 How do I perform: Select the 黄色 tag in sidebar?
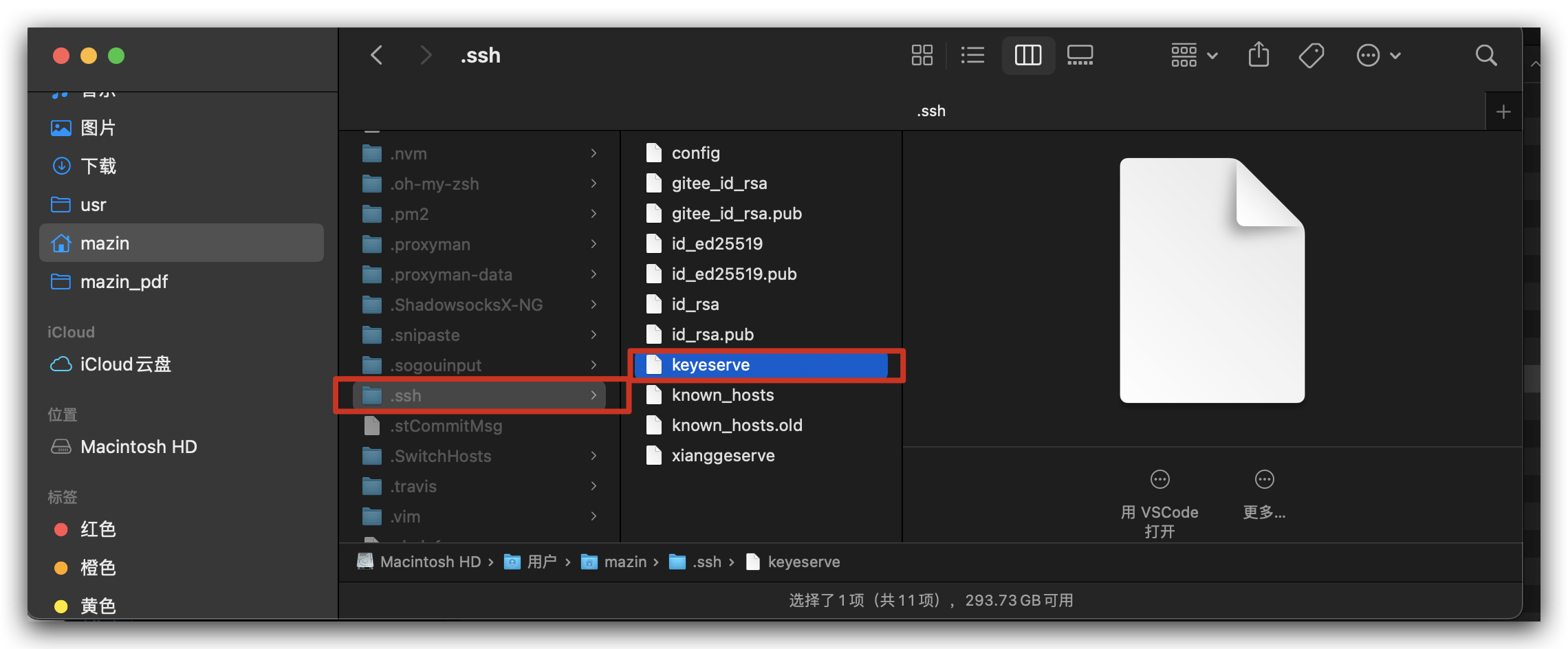[182, 605]
